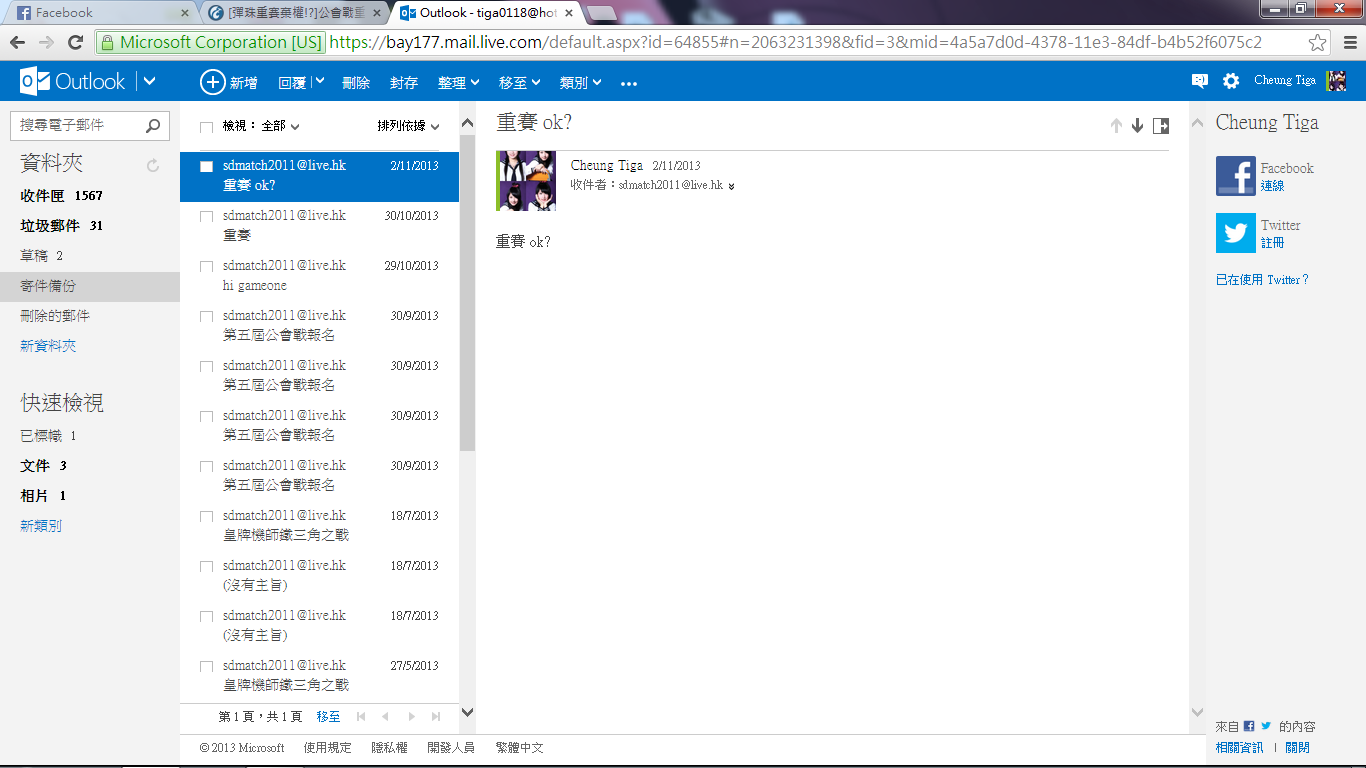Viewport: 1366px width, 768px height.
Task: Open the 排列依據 sort dropdown
Action: 408,126
